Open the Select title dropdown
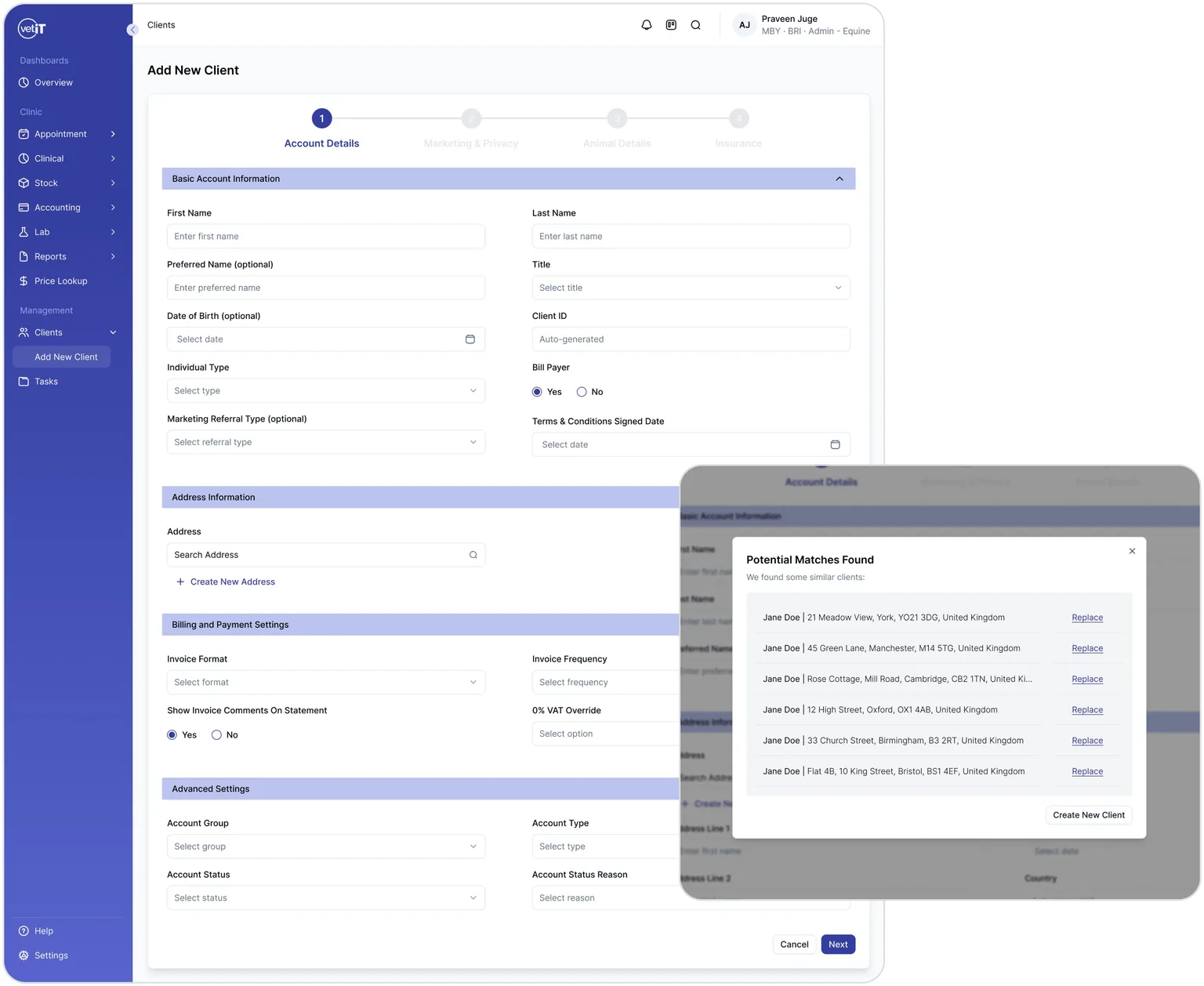 tap(691, 288)
